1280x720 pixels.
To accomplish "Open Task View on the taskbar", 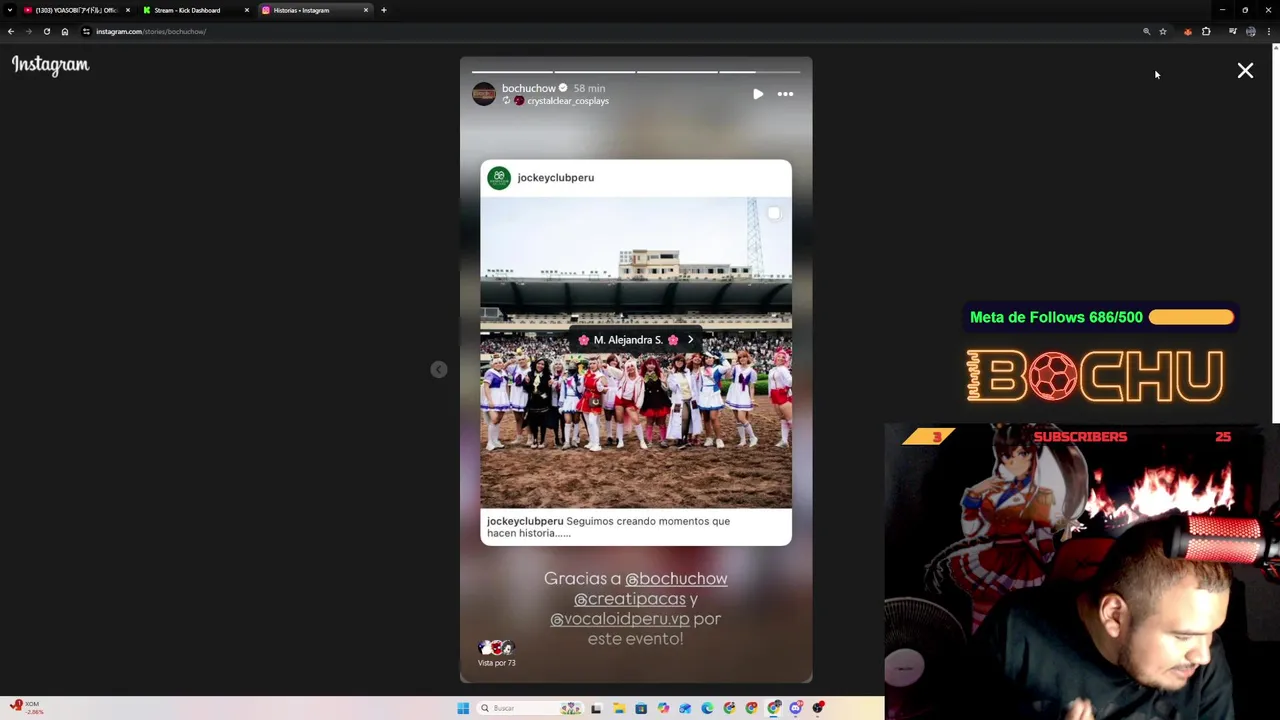I will [x=596, y=708].
